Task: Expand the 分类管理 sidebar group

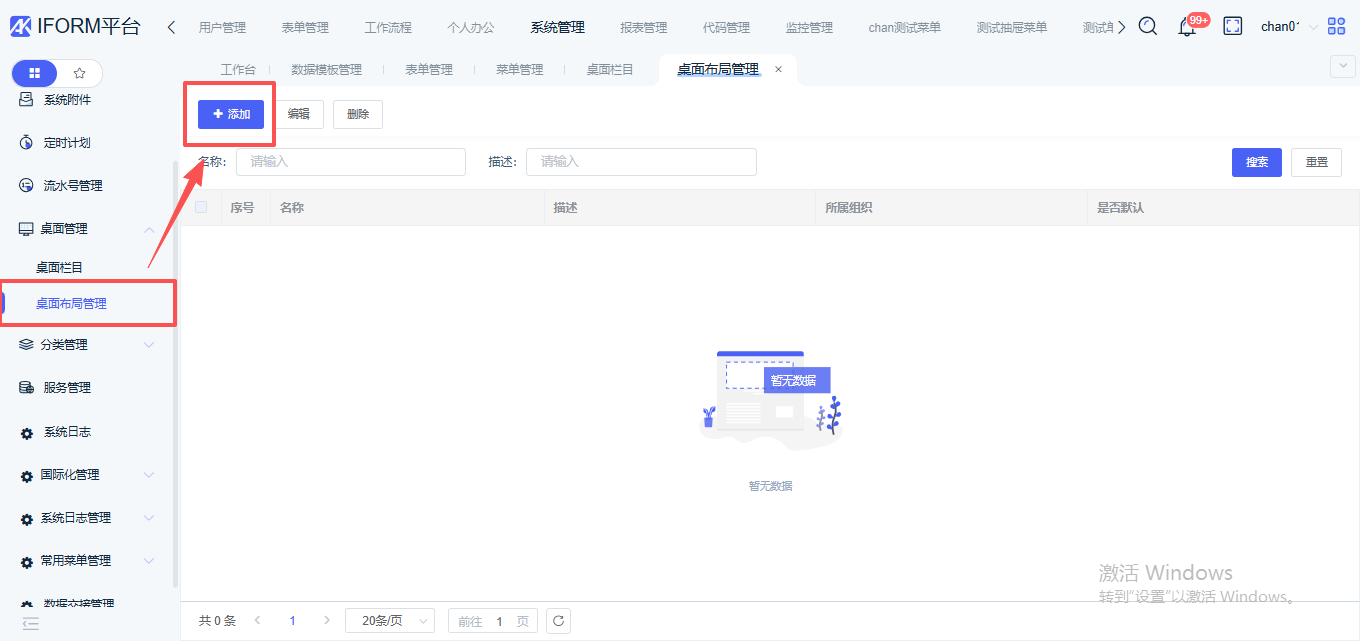Action: 149,345
